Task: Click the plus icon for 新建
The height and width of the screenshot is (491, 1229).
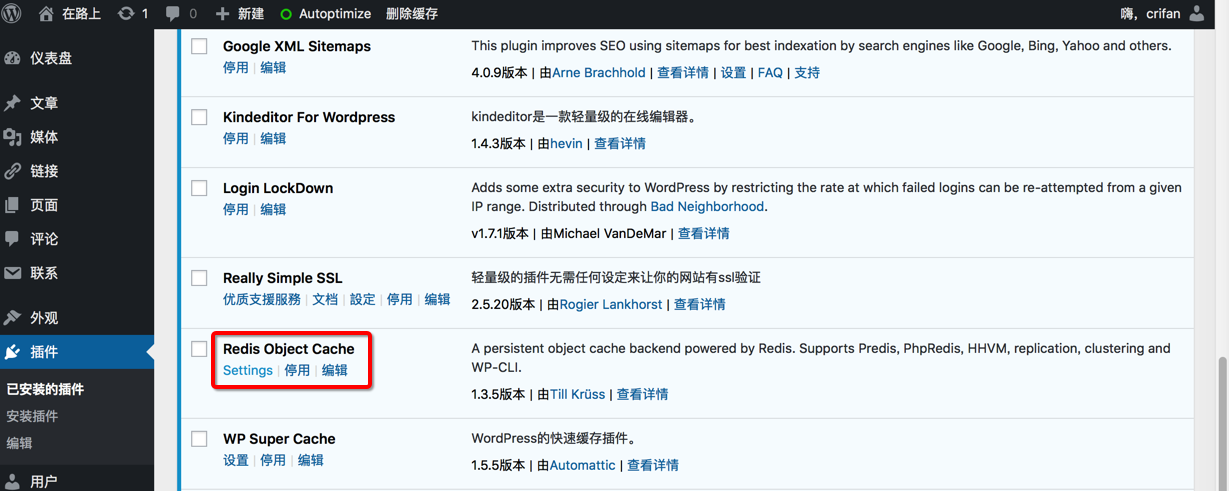Action: [222, 14]
